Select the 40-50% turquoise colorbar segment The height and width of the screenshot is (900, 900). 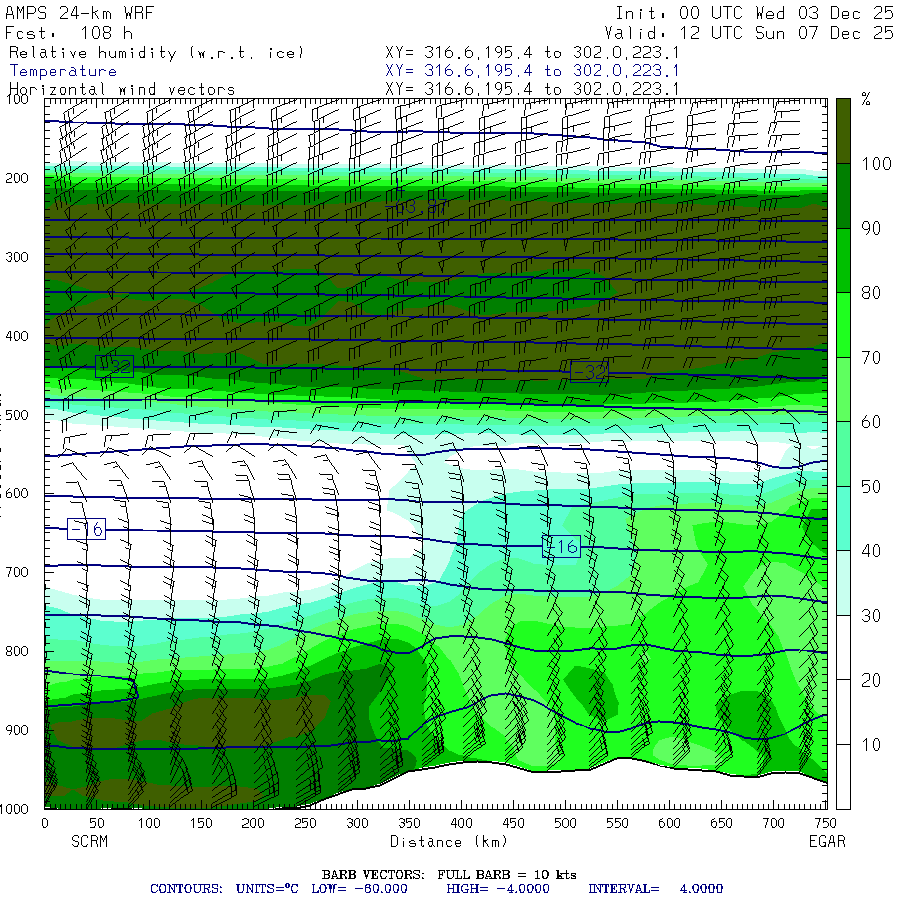click(x=843, y=518)
